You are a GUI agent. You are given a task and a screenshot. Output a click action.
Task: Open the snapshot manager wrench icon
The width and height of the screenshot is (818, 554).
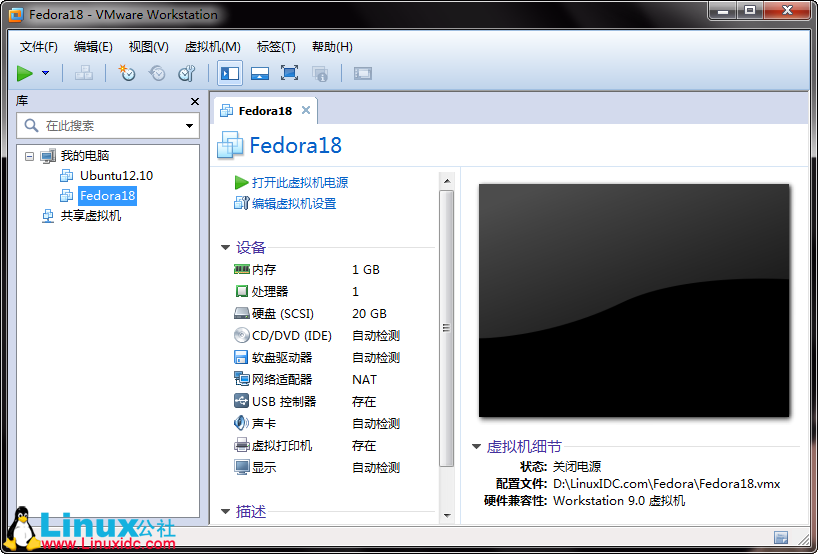186,74
